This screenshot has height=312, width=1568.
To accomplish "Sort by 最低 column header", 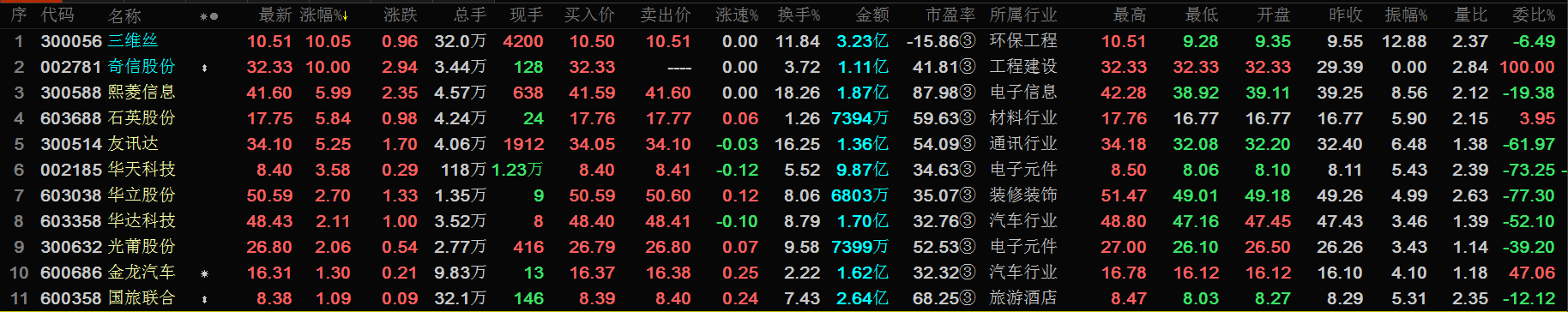I will 1202,15.
